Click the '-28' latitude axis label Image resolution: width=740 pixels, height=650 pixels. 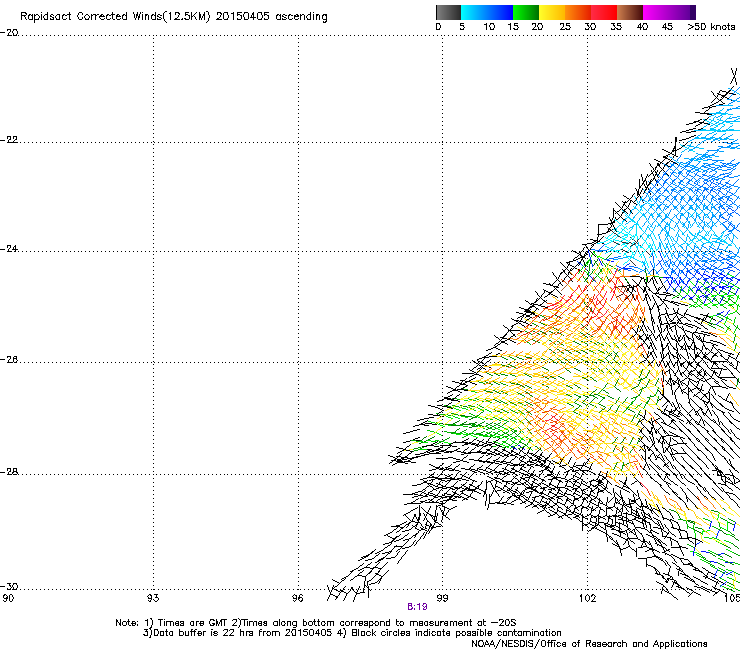[9, 472]
